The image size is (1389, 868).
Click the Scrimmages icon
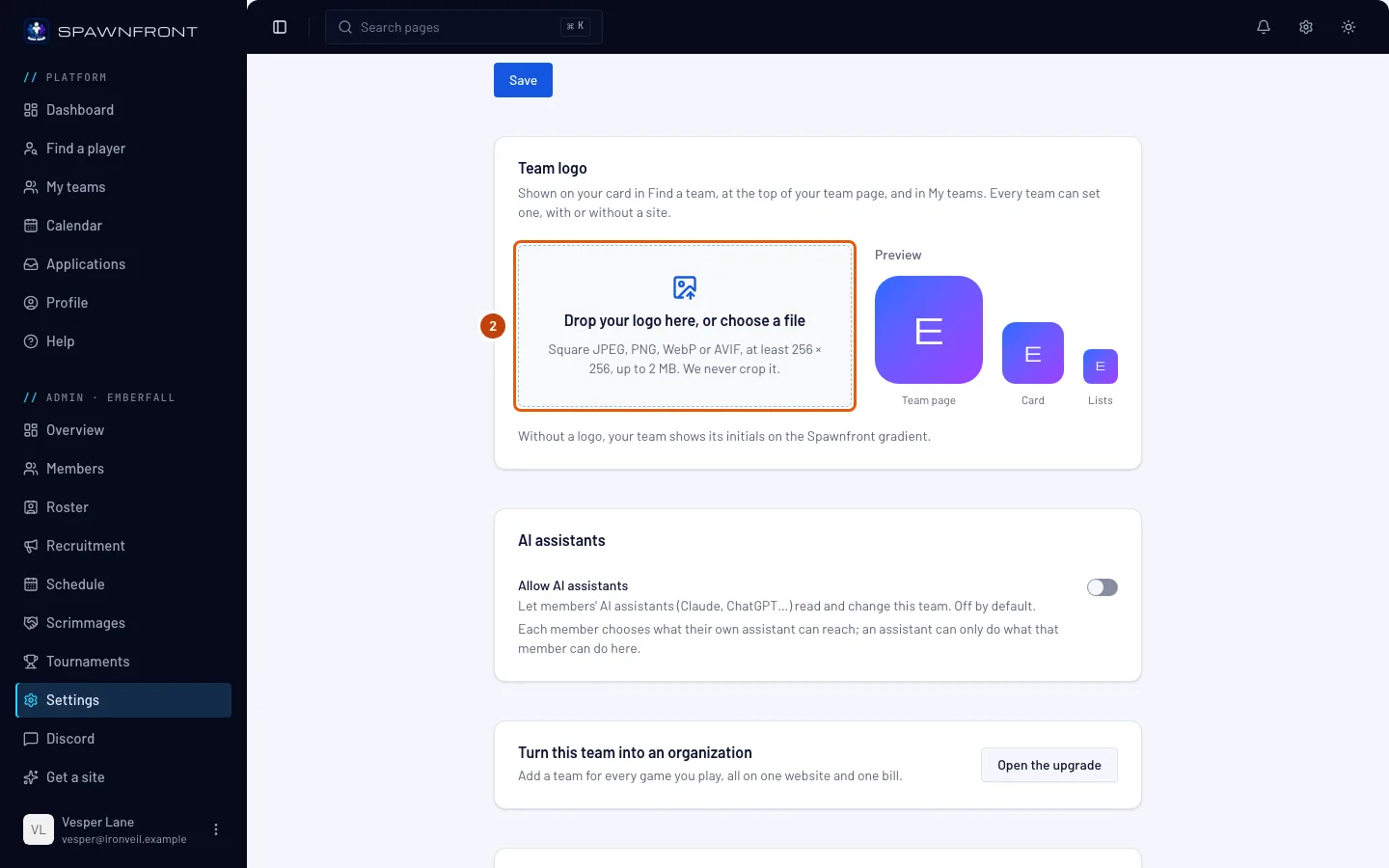[31, 623]
